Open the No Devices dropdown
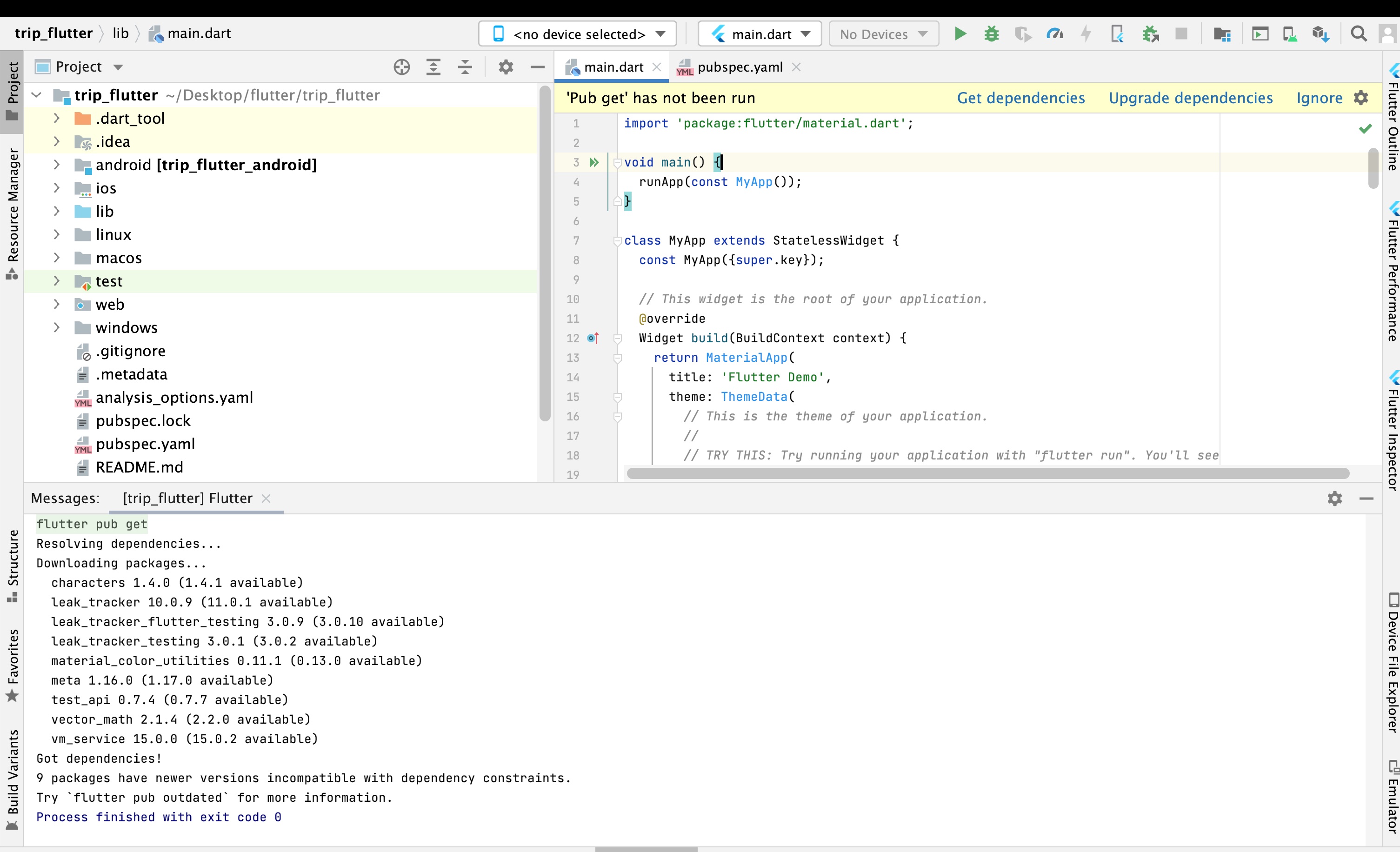1400x852 pixels. (884, 34)
